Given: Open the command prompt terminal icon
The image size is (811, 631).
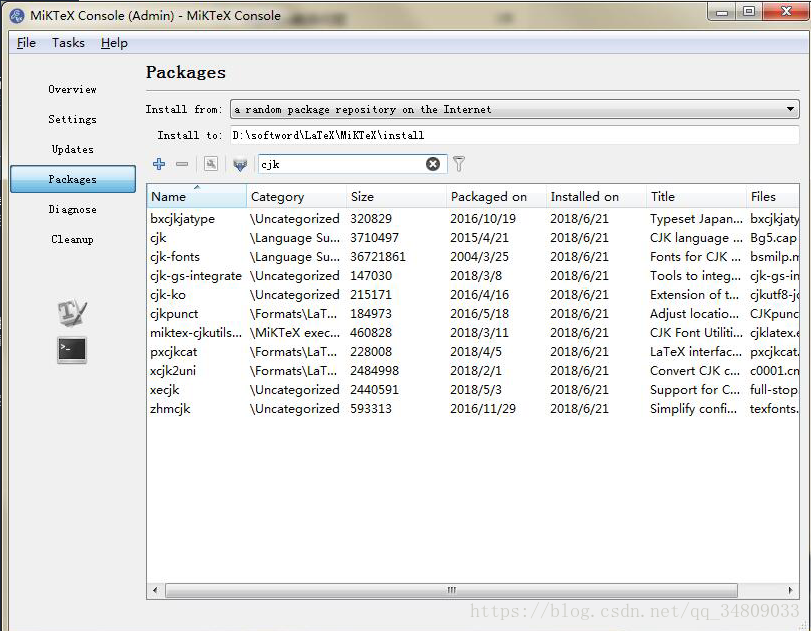Looking at the screenshot, I should 72,350.
